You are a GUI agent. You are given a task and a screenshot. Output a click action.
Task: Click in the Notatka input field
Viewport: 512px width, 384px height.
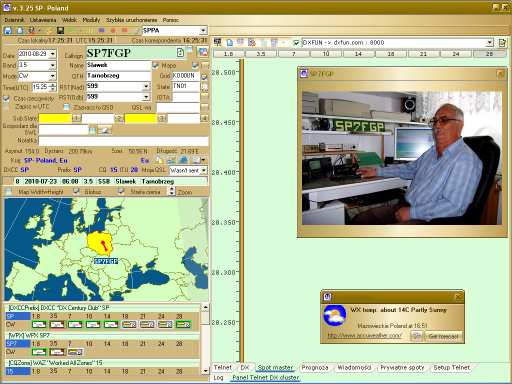click(x=123, y=140)
